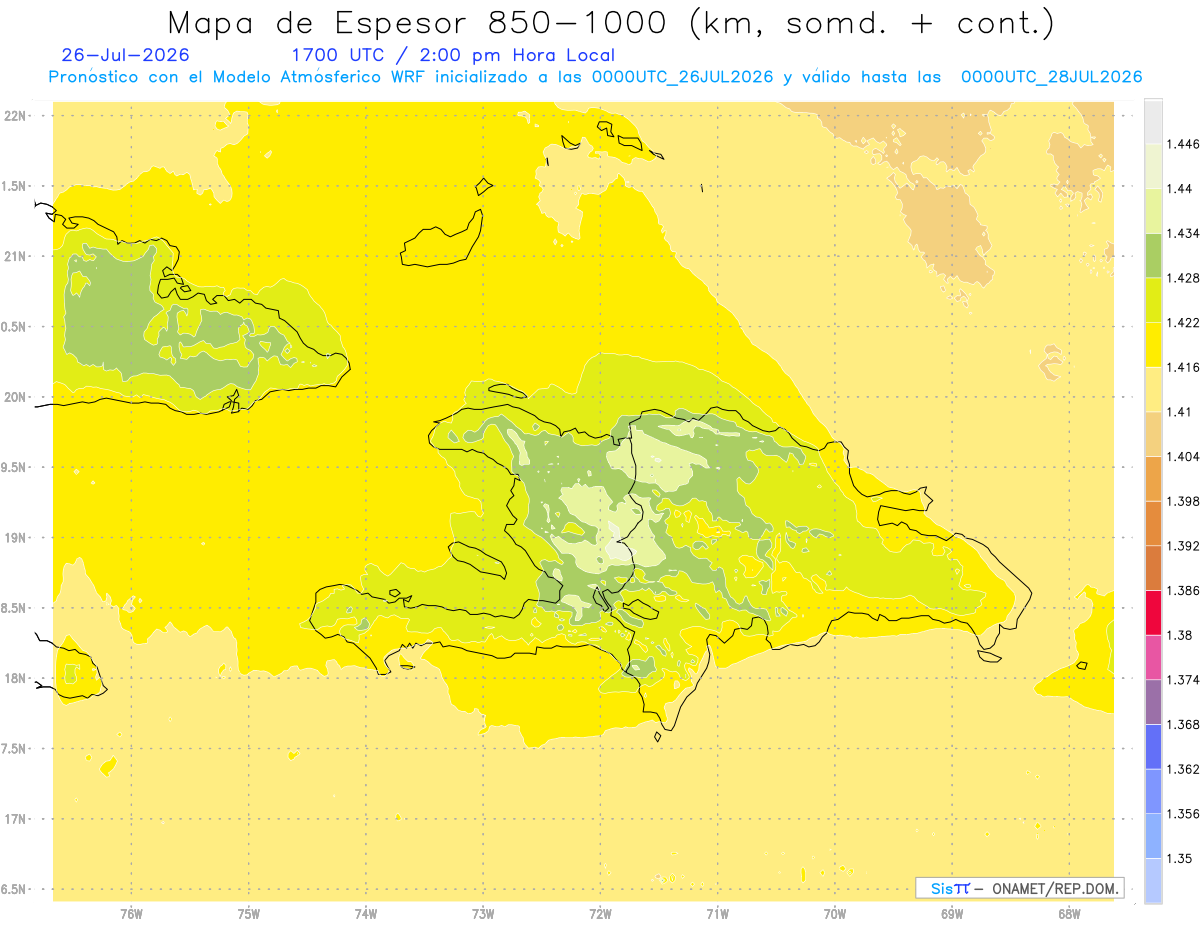Image resolution: width=1200 pixels, height=927 pixels.
Task: Click the colorbar value 1.386
Action: 1185,590
